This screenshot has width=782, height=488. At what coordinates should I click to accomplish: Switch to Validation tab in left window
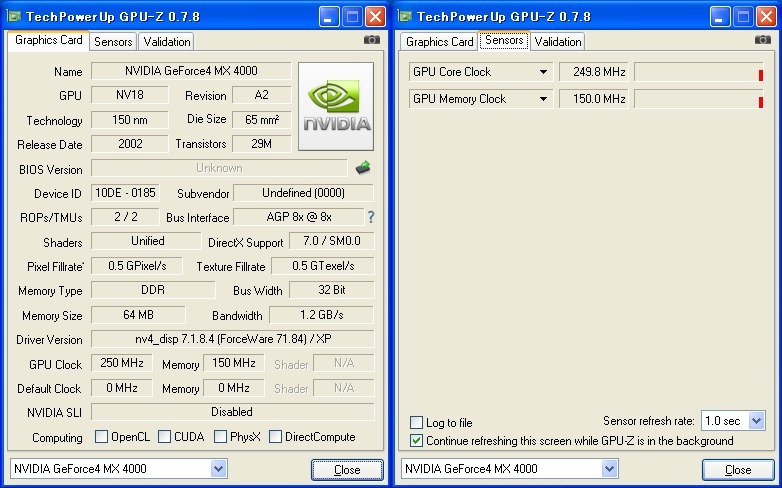(x=167, y=42)
